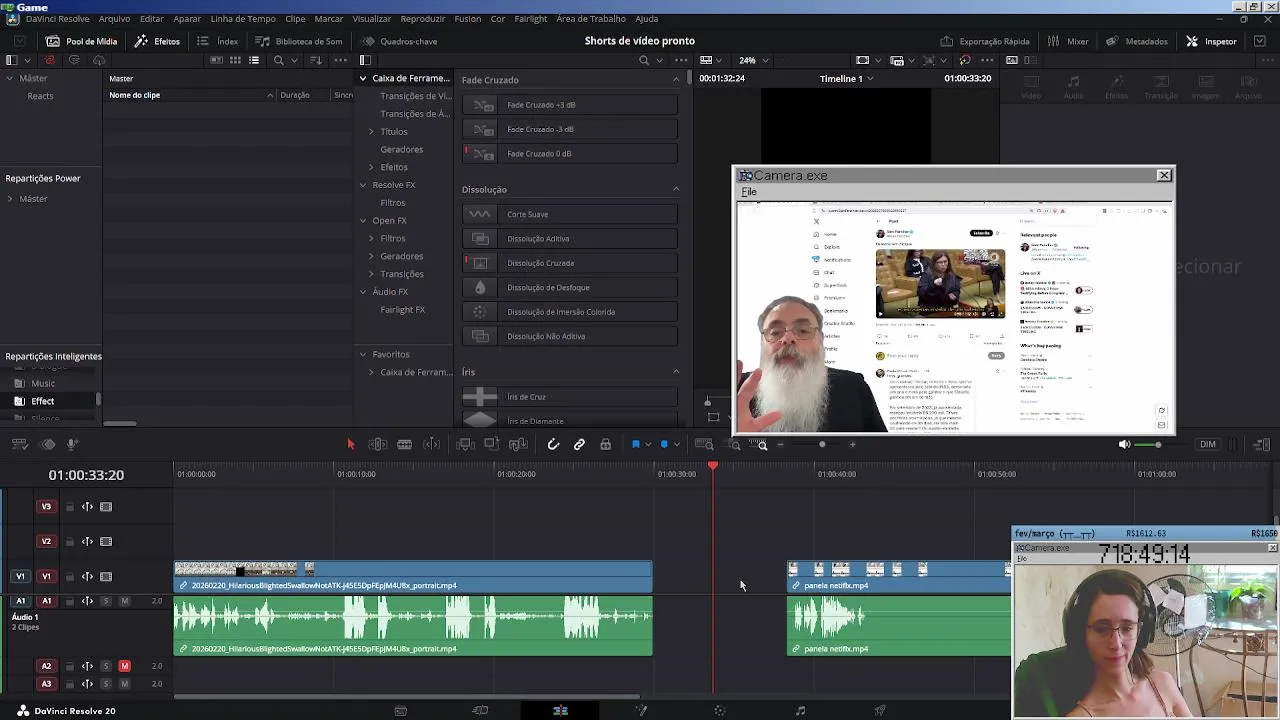Open the Reproduzir menu
Image resolution: width=1280 pixels, height=720 pixels.
pyautogui.click(x=423, y=19)
